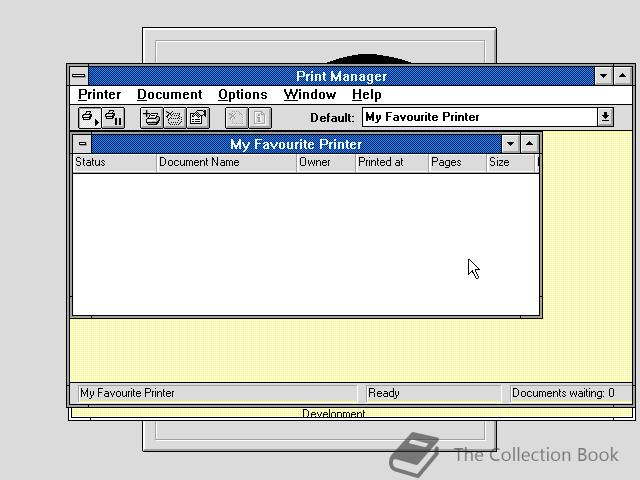Click the Document Name column header
640x480 pixels.
(x=227, y=162)
